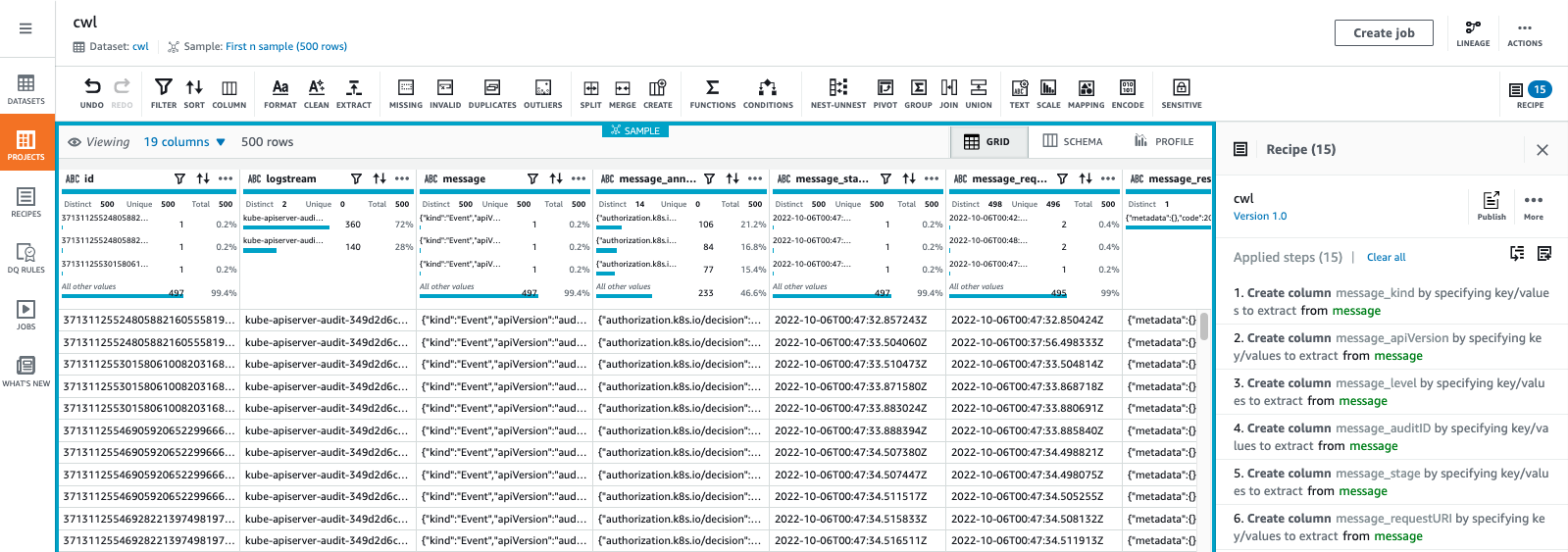
Task: Open the Nest-Unnest transform
Action: (837, 92)
